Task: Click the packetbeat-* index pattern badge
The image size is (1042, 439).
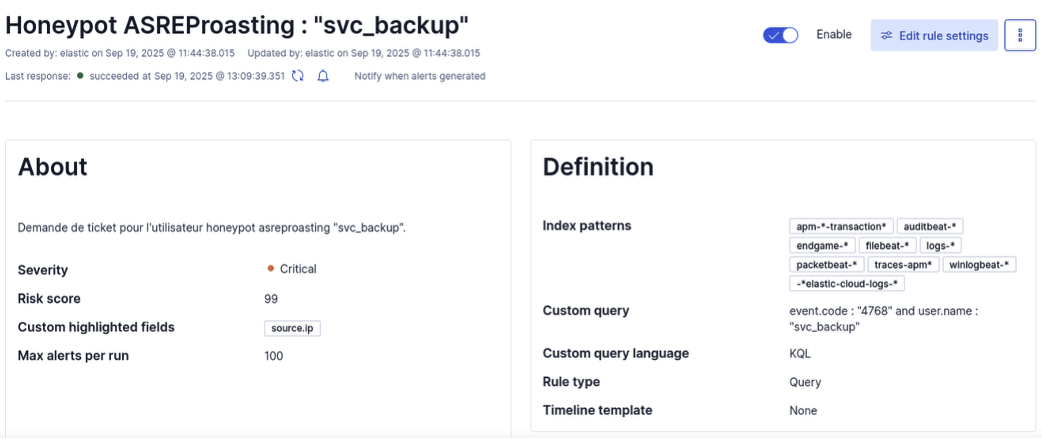Action: tap(826, 265)
